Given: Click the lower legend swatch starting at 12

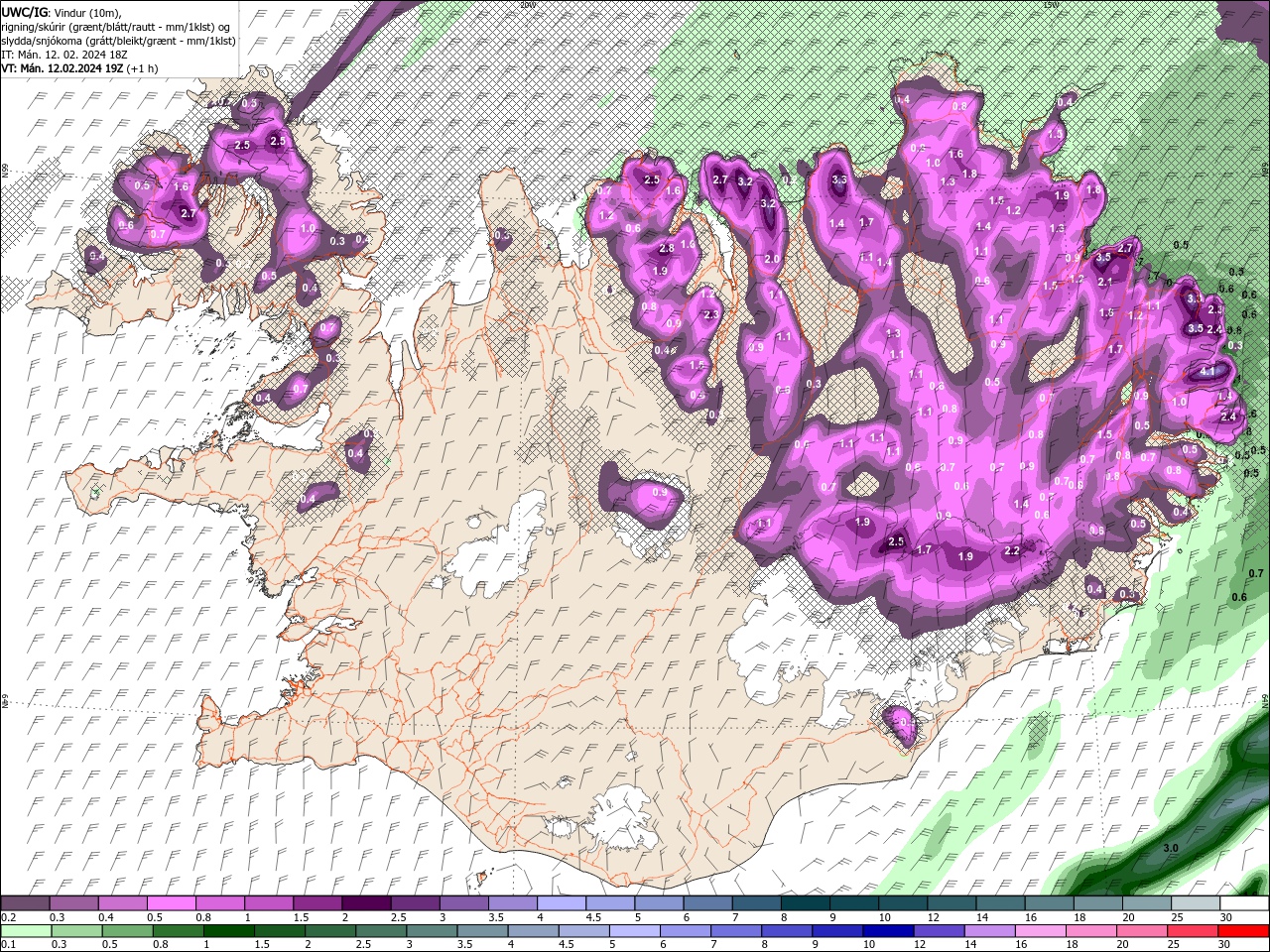Looking at the screenshot, I should tap(937, 931).
